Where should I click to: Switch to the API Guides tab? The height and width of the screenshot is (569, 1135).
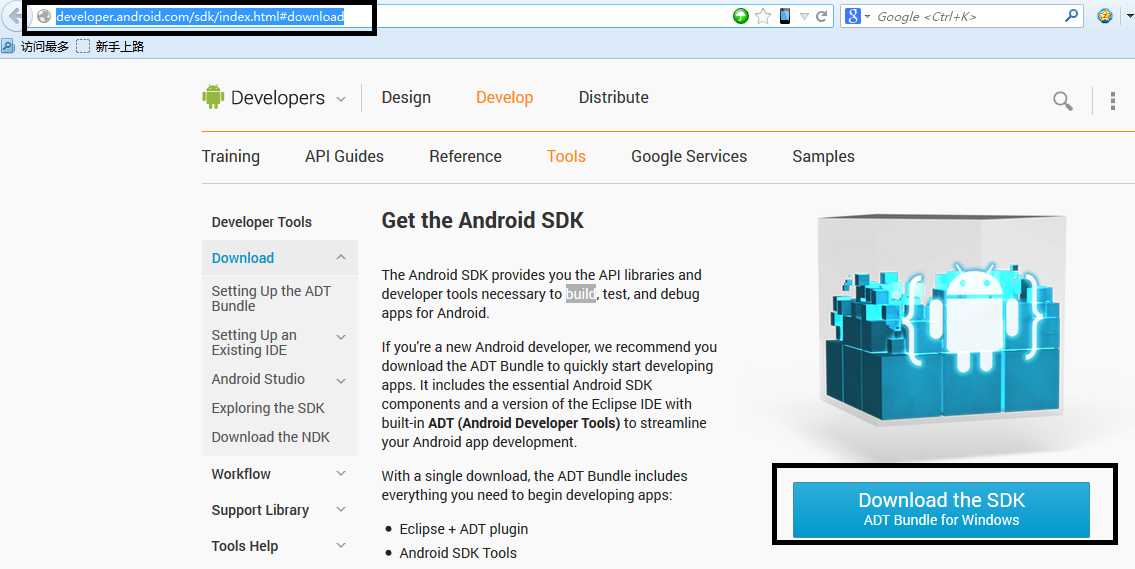click(345, 156)
